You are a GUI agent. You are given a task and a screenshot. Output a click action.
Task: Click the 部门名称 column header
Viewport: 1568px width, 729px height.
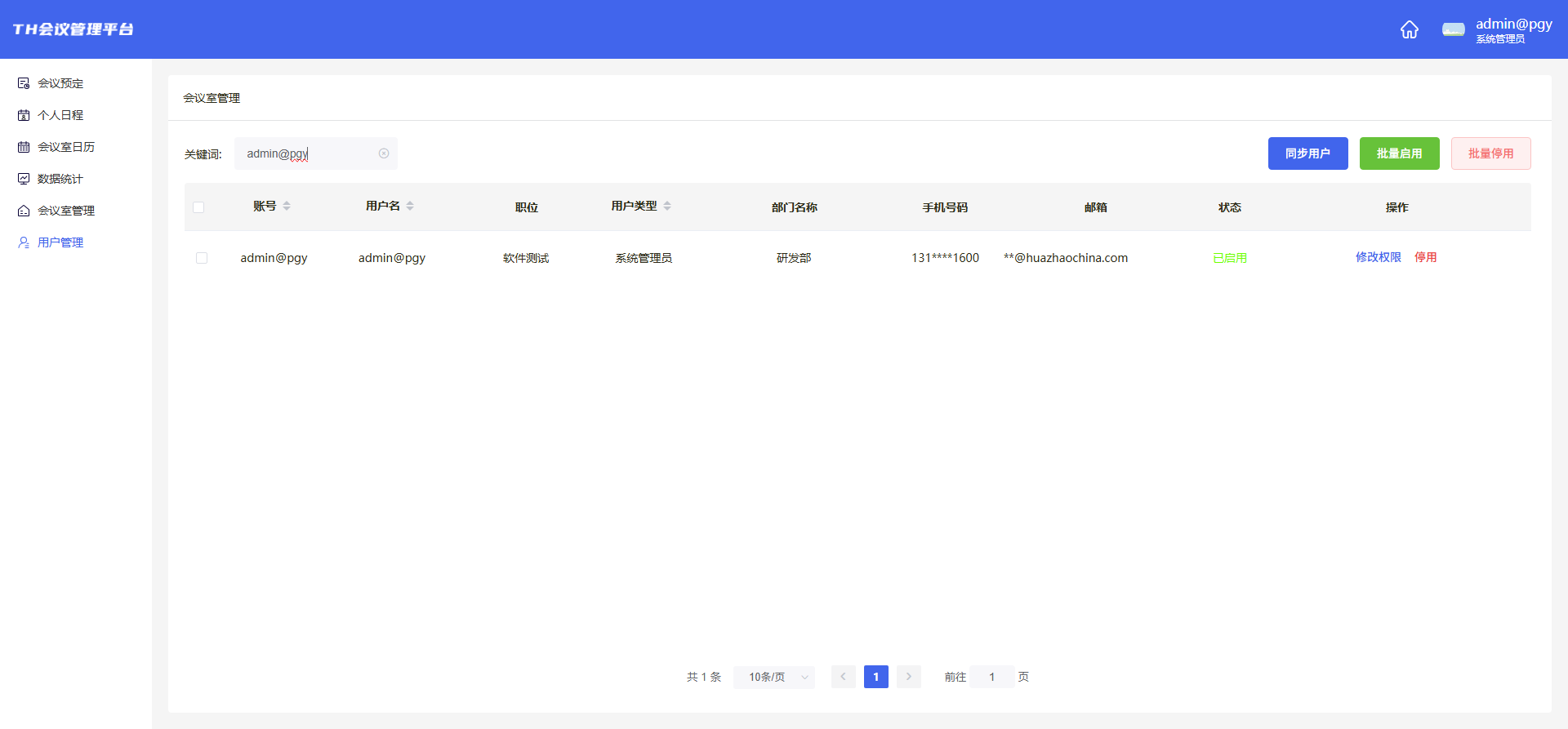[795, 207]
